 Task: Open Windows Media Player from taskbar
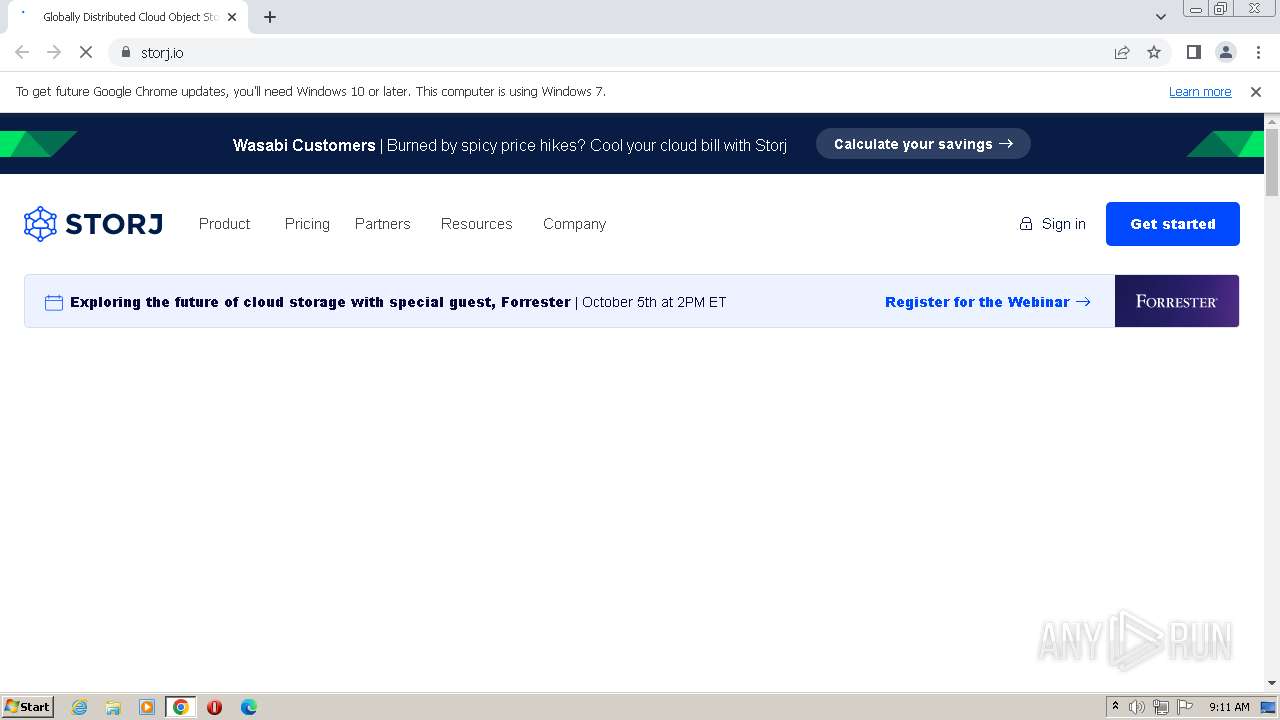click(x=147, y=707)
